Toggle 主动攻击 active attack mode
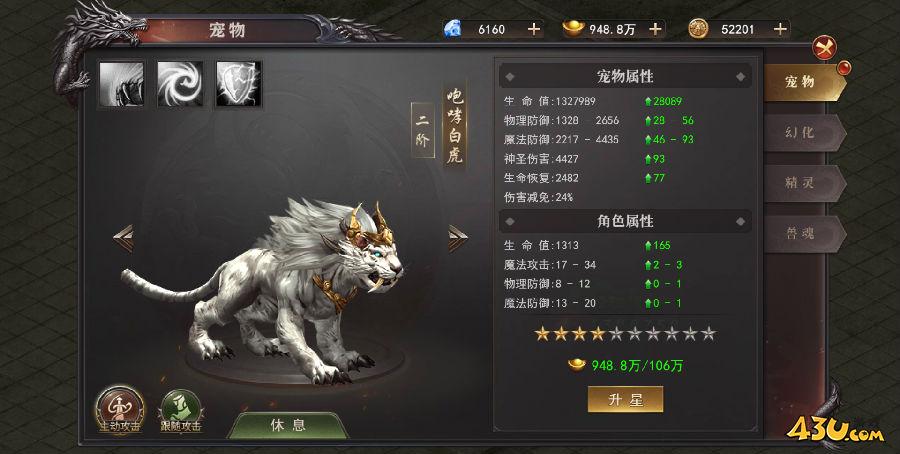Screen dimensions: 900x454 (119, 410)
